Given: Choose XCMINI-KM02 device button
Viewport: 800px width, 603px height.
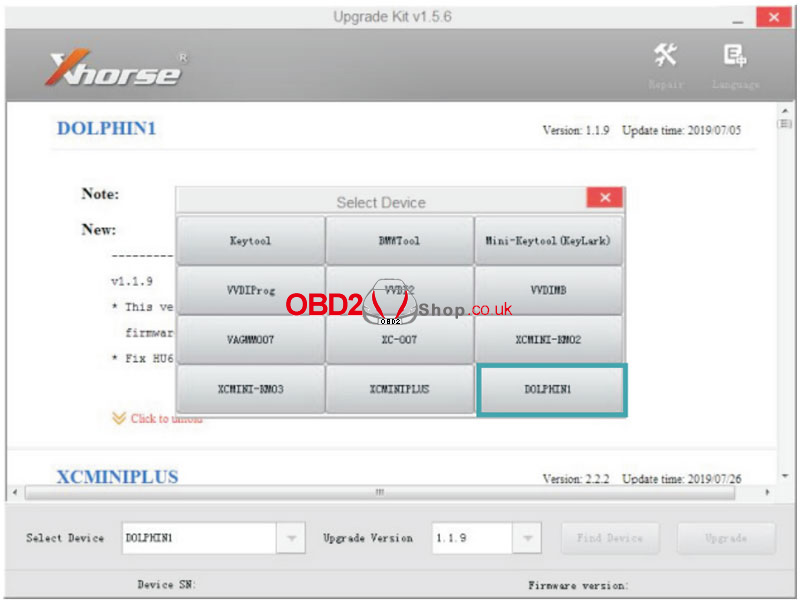Looking at the screenshot, I should [x=548, y=339].
